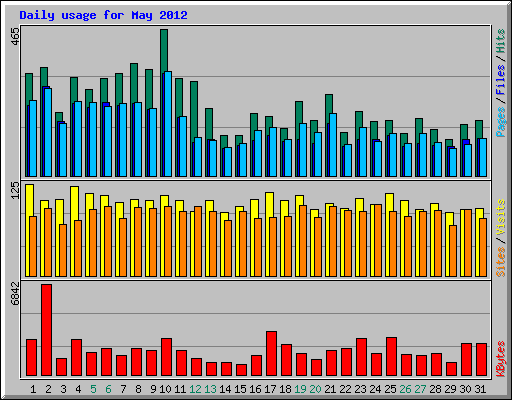Image resolution: width=512 pixels, height=400 pixels.
Task: Select the day 24 label on the x-axis
Action: 375,389
